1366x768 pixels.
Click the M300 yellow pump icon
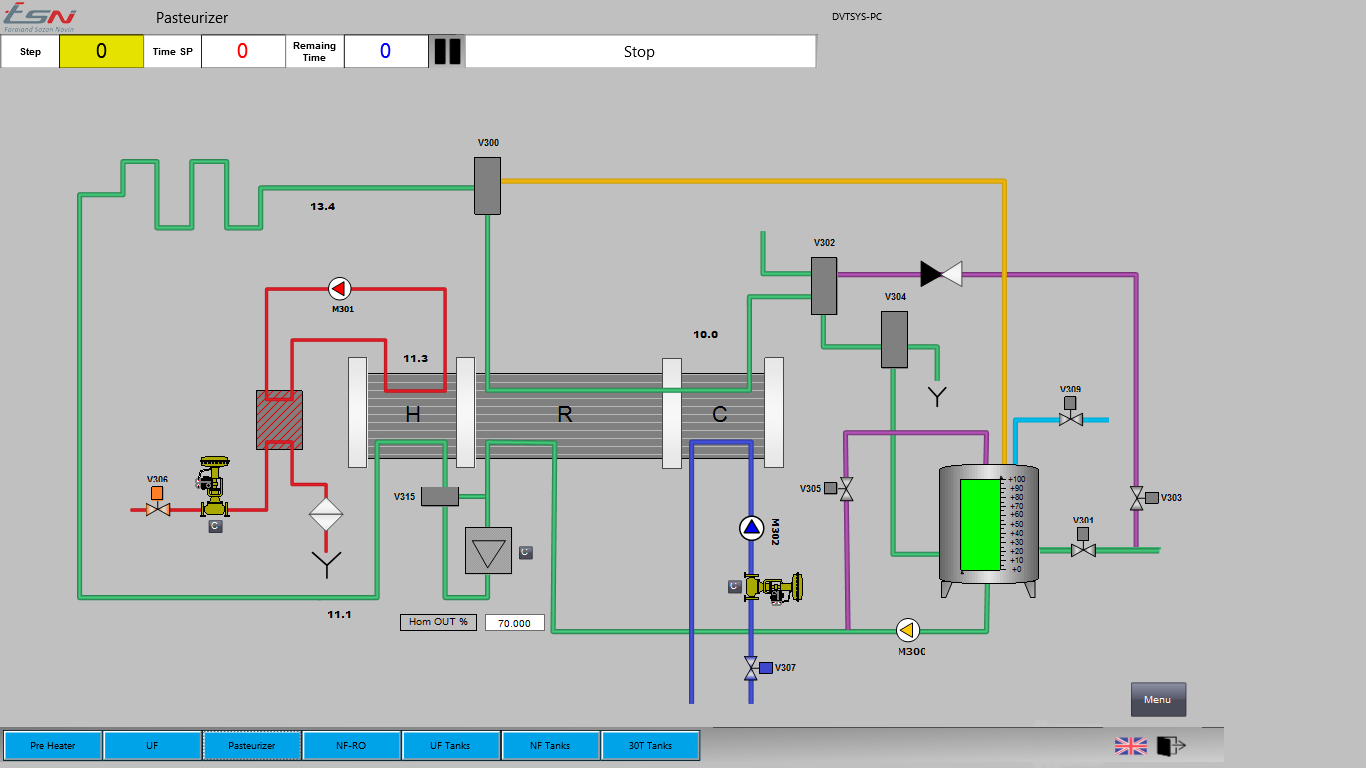(x=908, y=630)
